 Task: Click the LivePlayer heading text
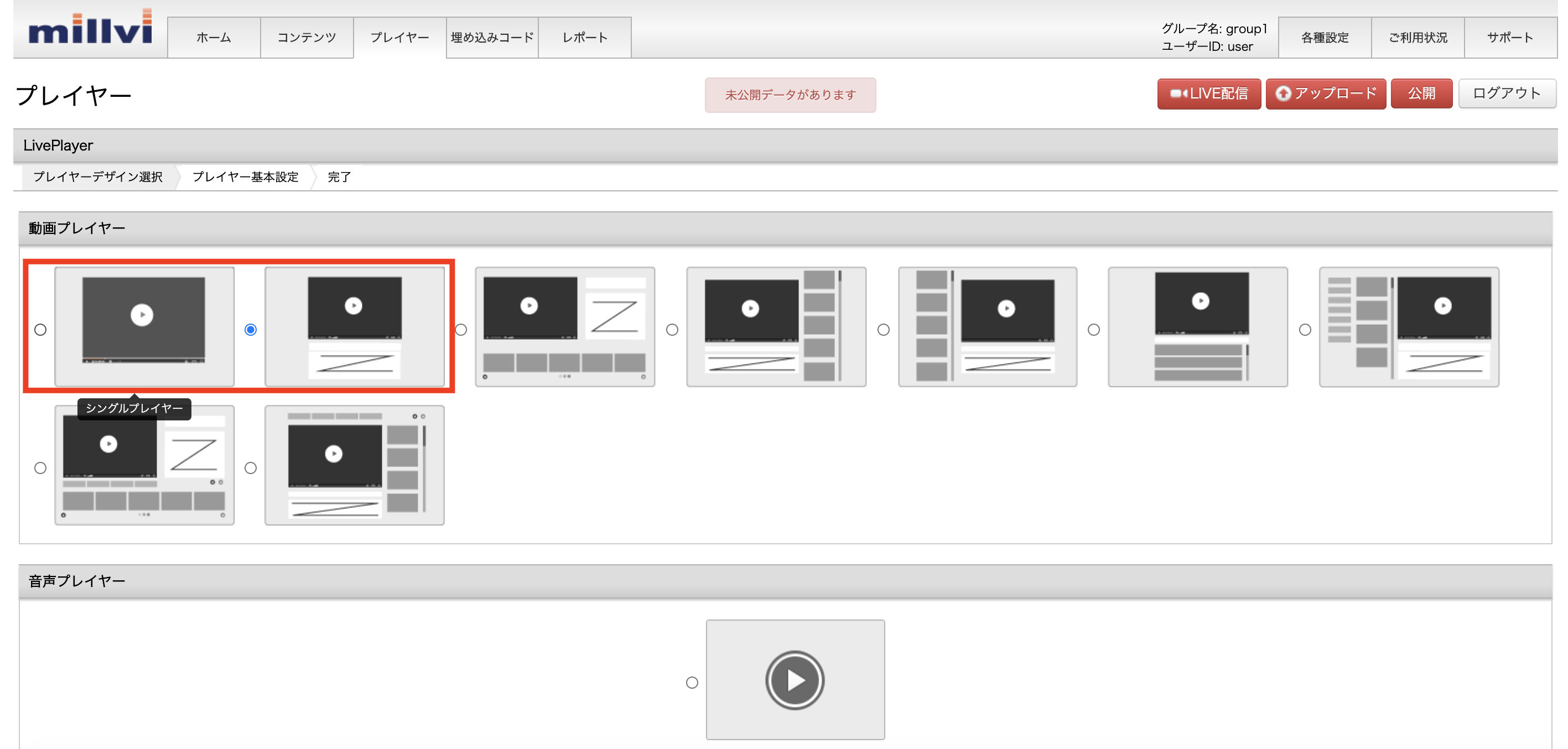tap(59, 146)
